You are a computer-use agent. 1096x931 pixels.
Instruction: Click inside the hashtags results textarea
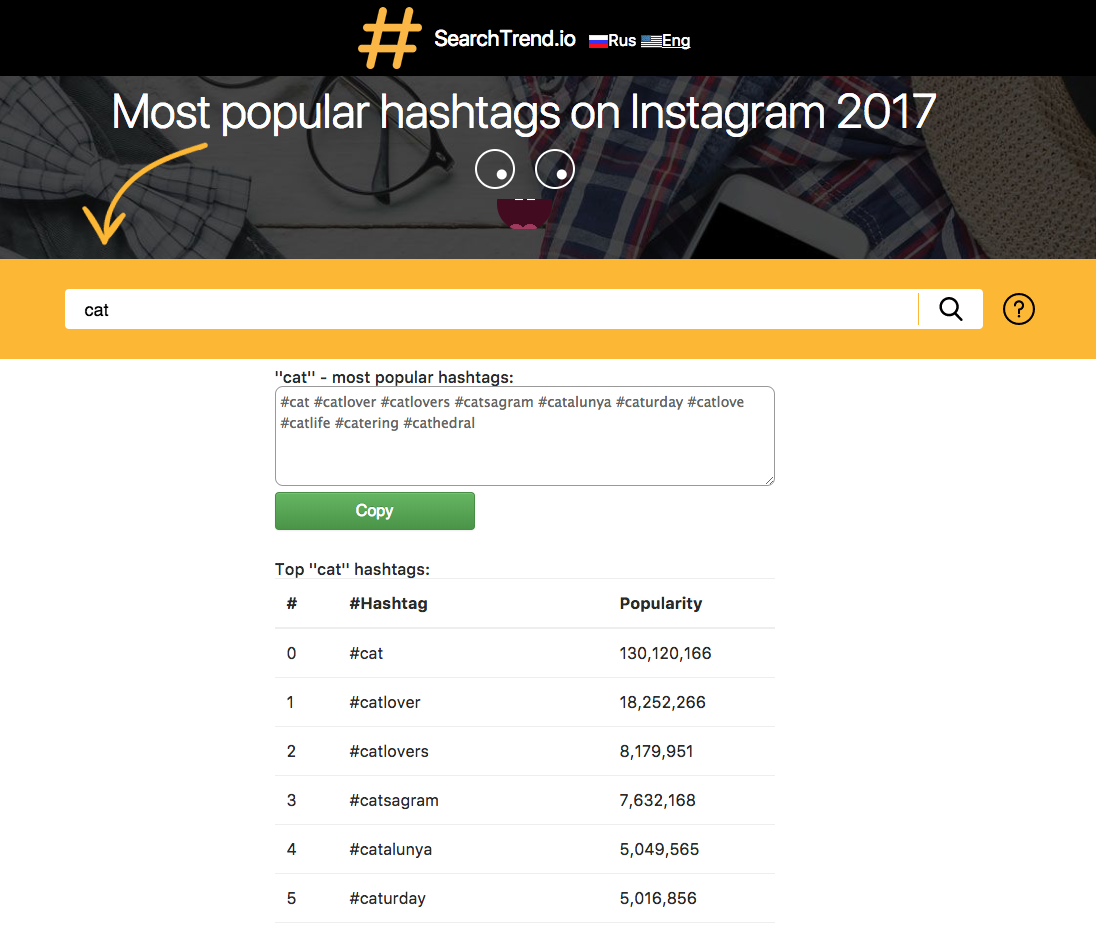[x=524, y=435]
